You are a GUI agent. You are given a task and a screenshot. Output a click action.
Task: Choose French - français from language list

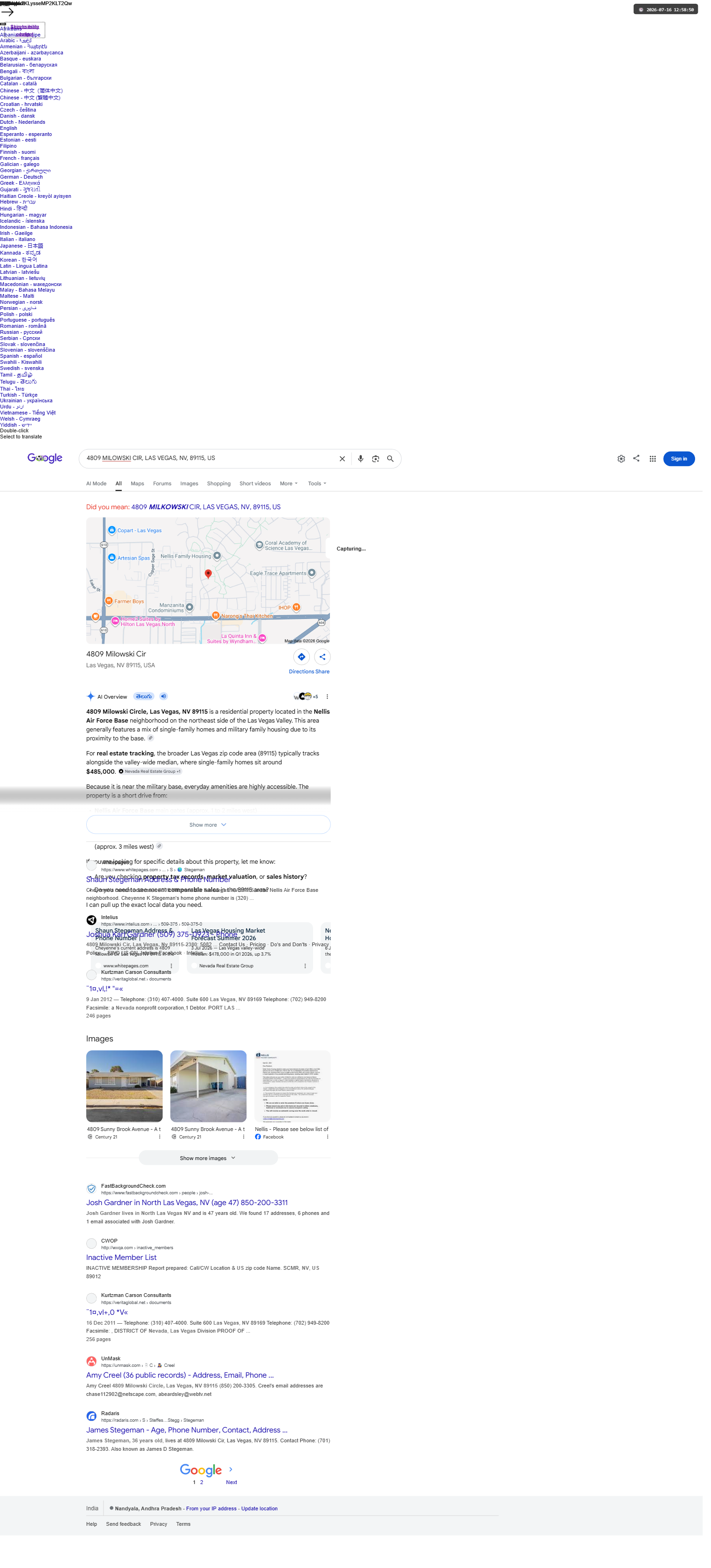[x=20, y=160]
